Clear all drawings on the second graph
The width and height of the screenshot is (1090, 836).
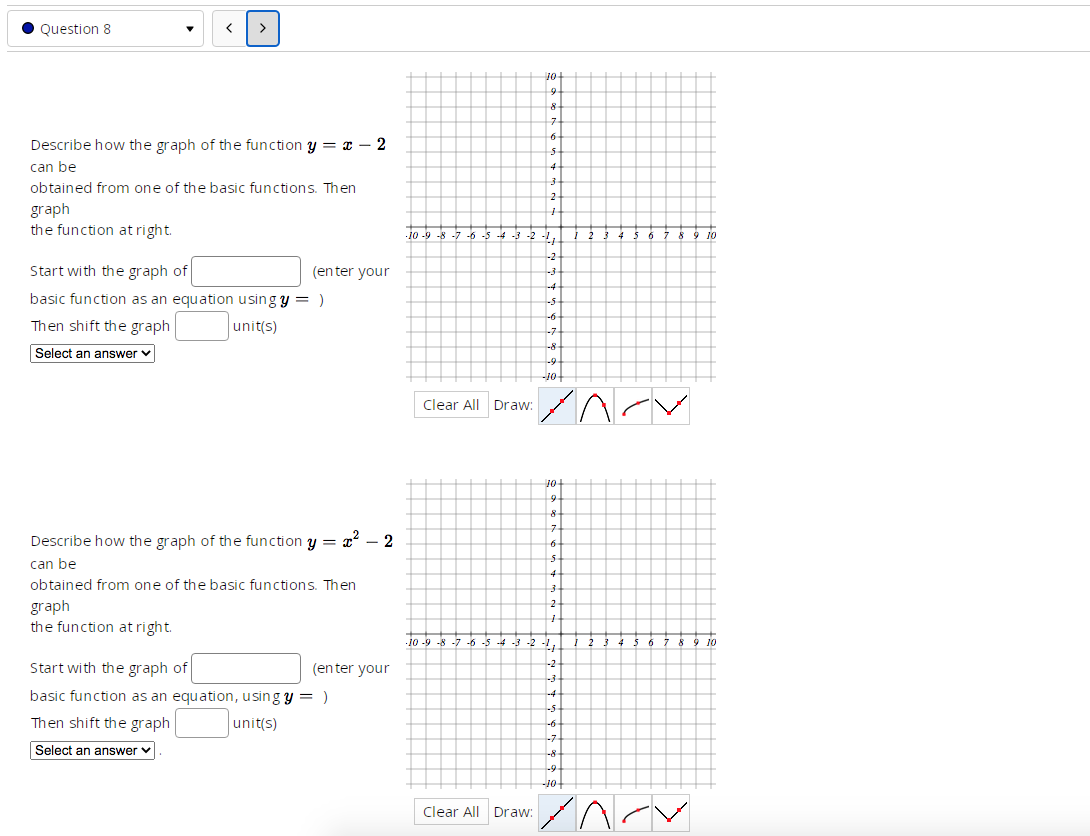click(451, 811)
